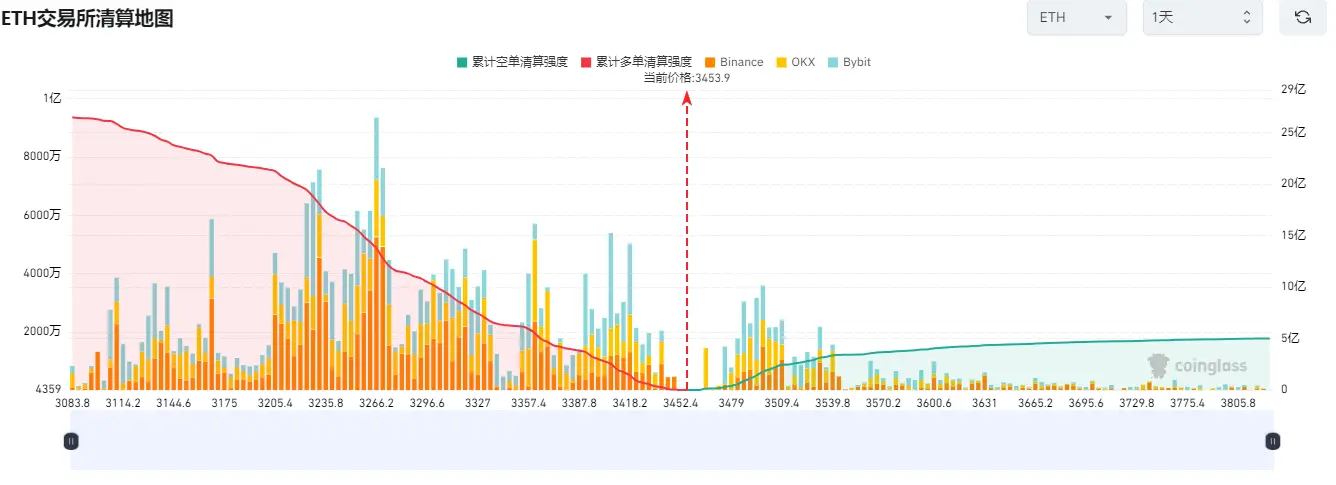Click the 5亿 right axis label
Image resolution: width=1336 pixels, height=485 pixels.
pyautogui.click(x=1290, y=338)
